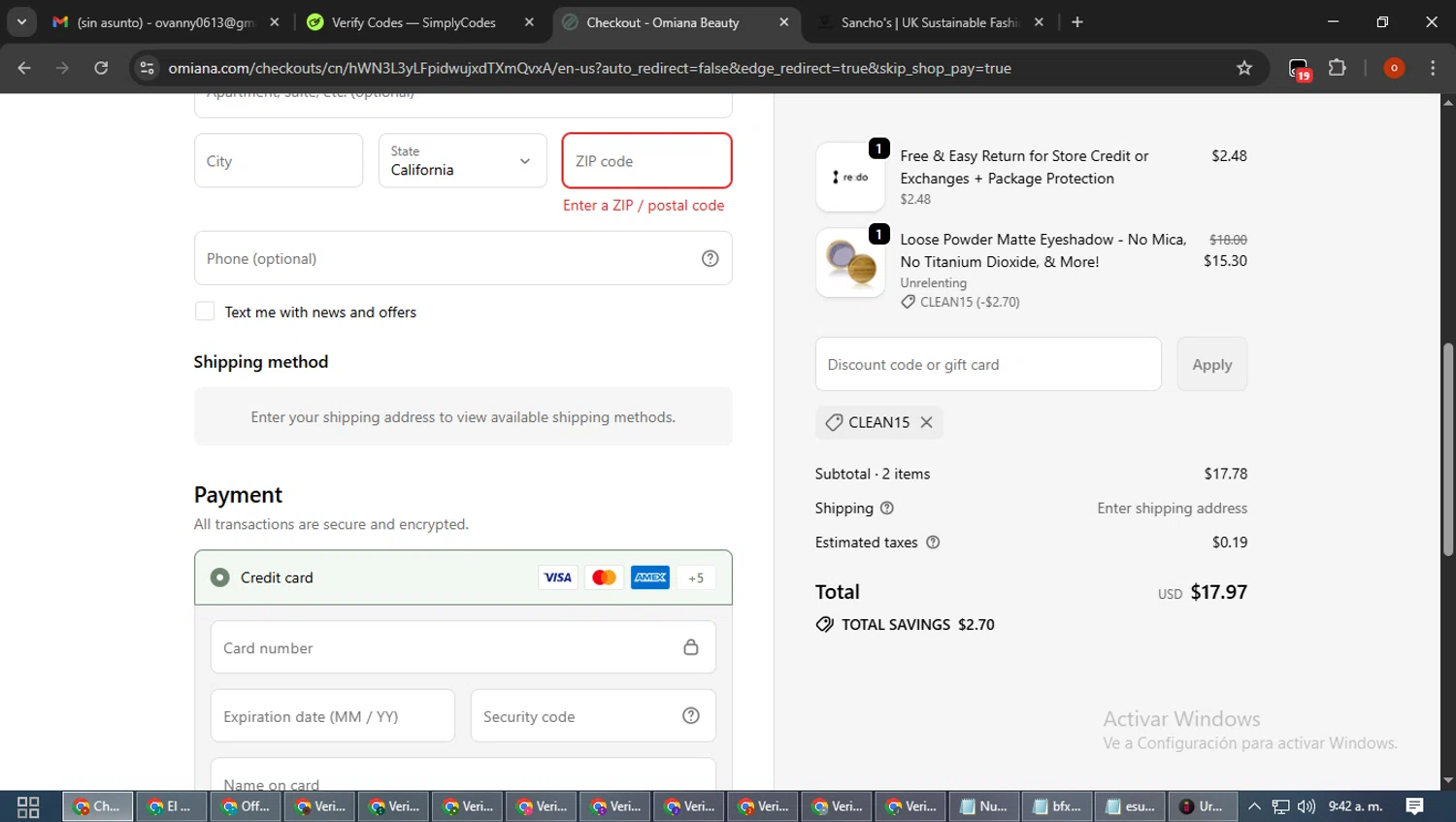Click the Mastercard logo

coord(604,577)
